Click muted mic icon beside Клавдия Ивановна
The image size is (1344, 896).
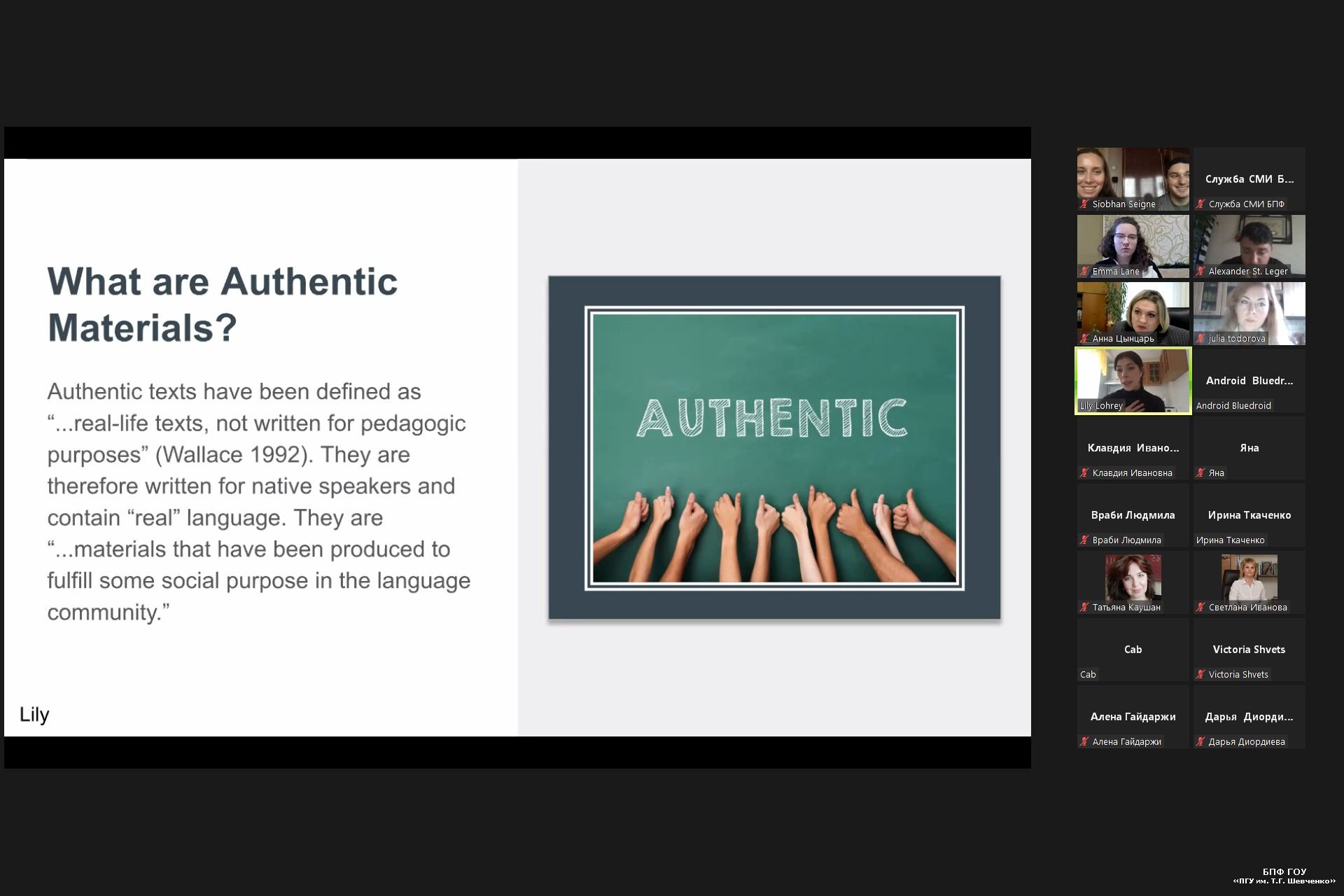point(1084,473)
